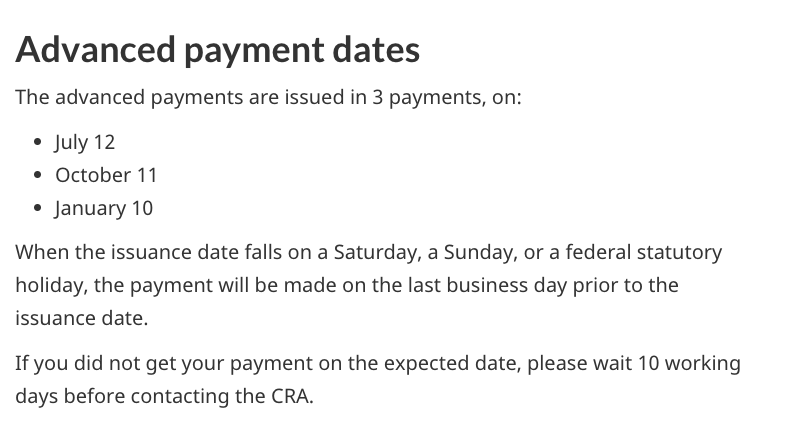Click the bullet before July 12
The image size is (794, 422).
click(x=37, y=142)
